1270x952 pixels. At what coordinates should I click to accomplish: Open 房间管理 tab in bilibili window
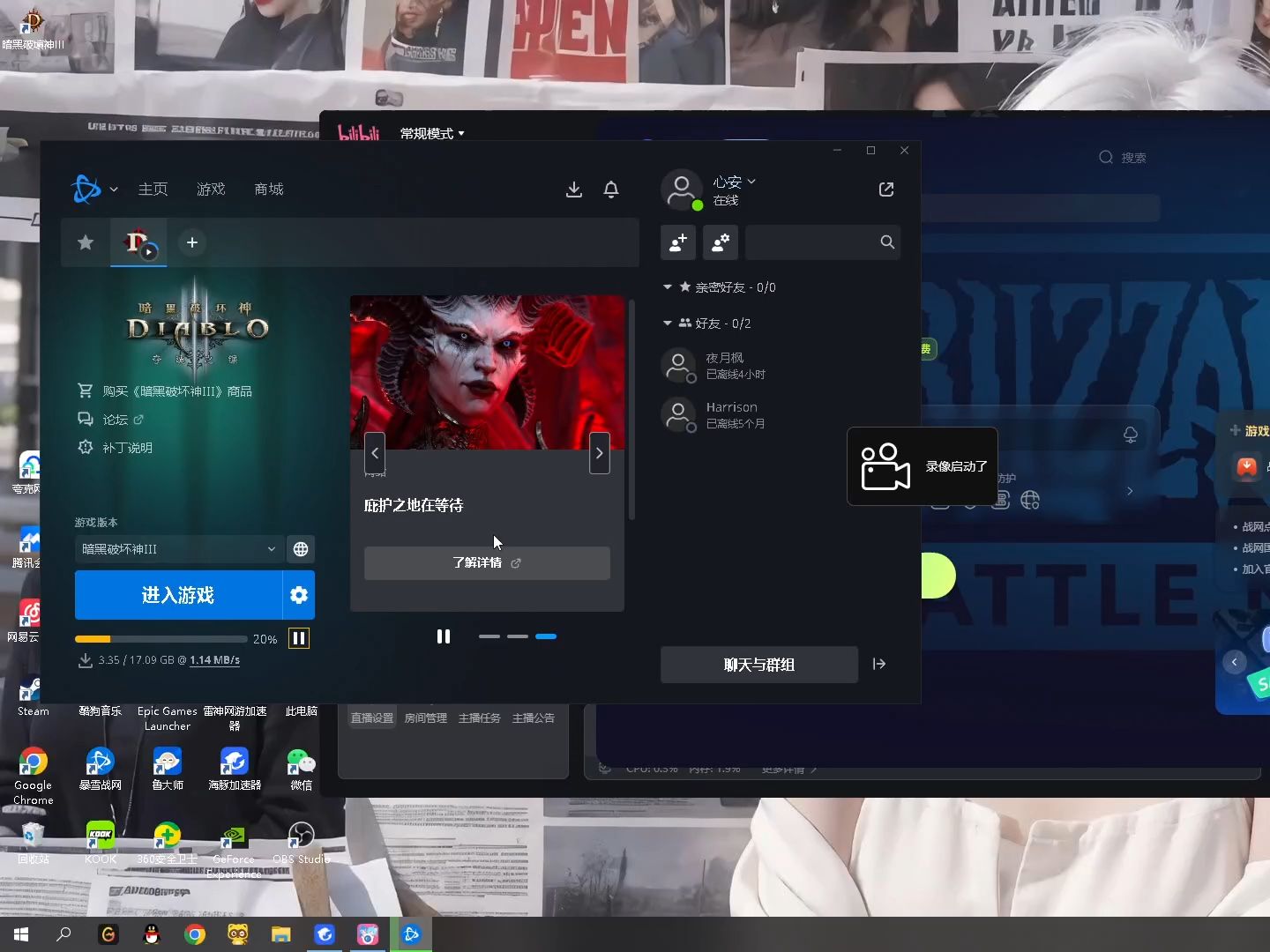pos(426,718)
